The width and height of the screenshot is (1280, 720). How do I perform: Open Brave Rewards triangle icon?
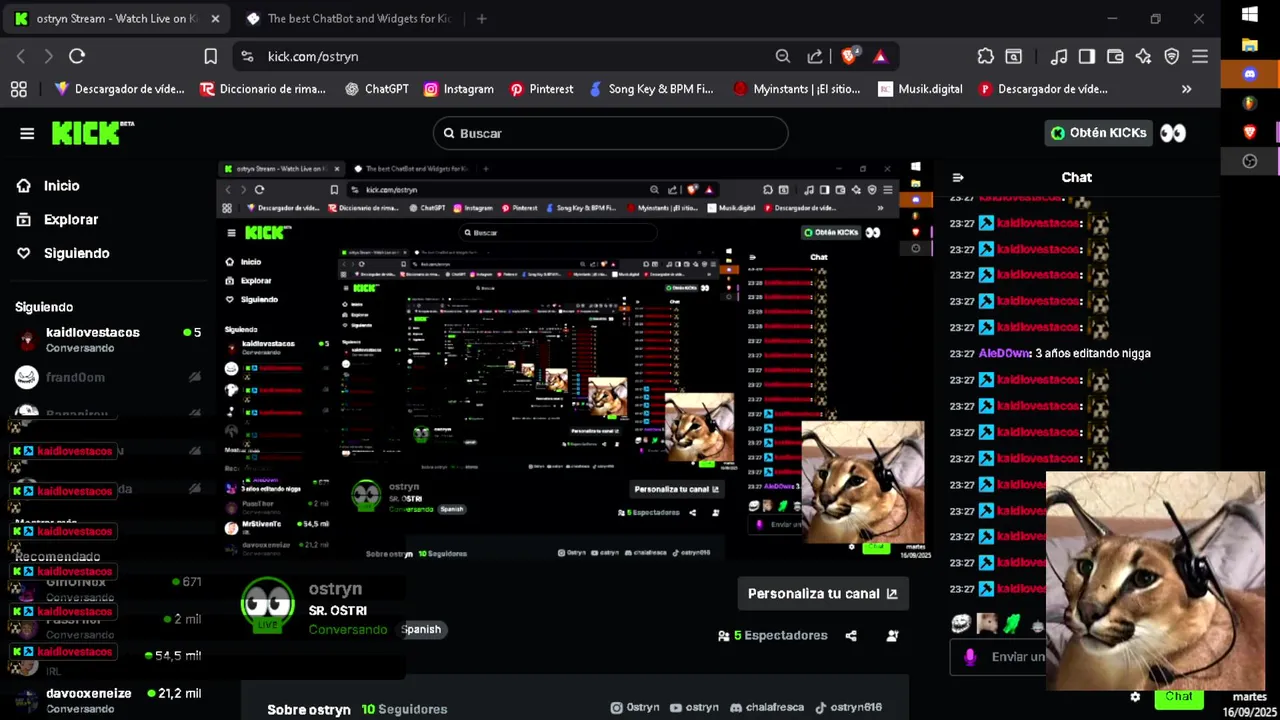[880, 57]
